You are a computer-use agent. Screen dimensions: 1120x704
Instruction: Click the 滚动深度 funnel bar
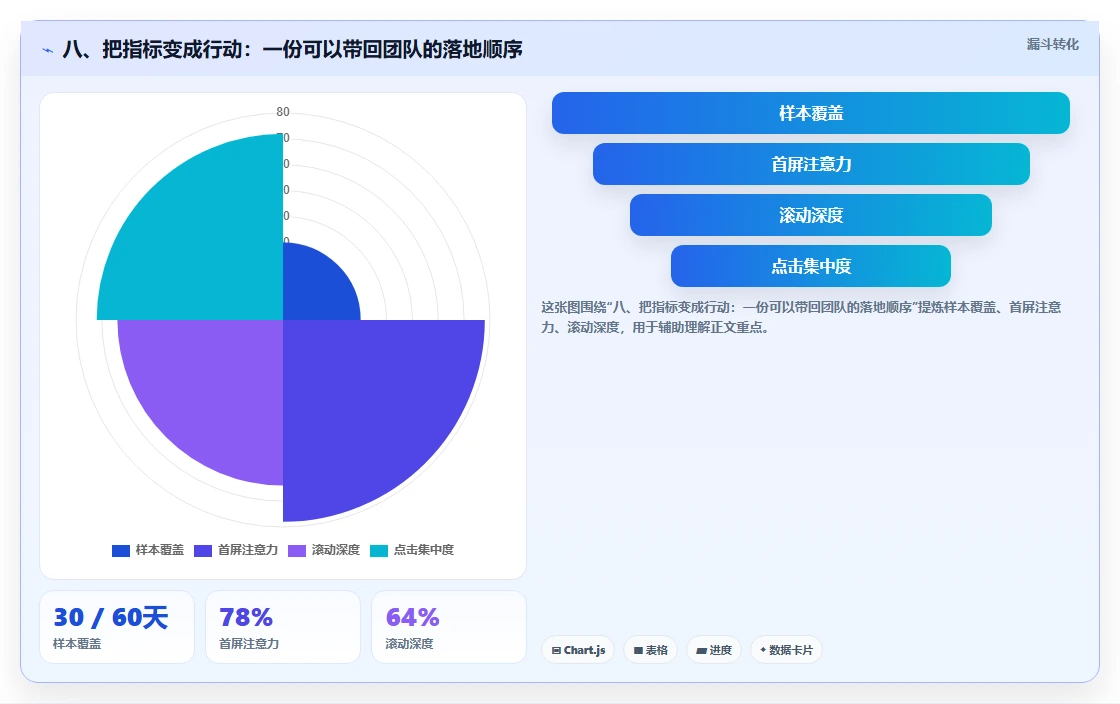pos(811,215)
